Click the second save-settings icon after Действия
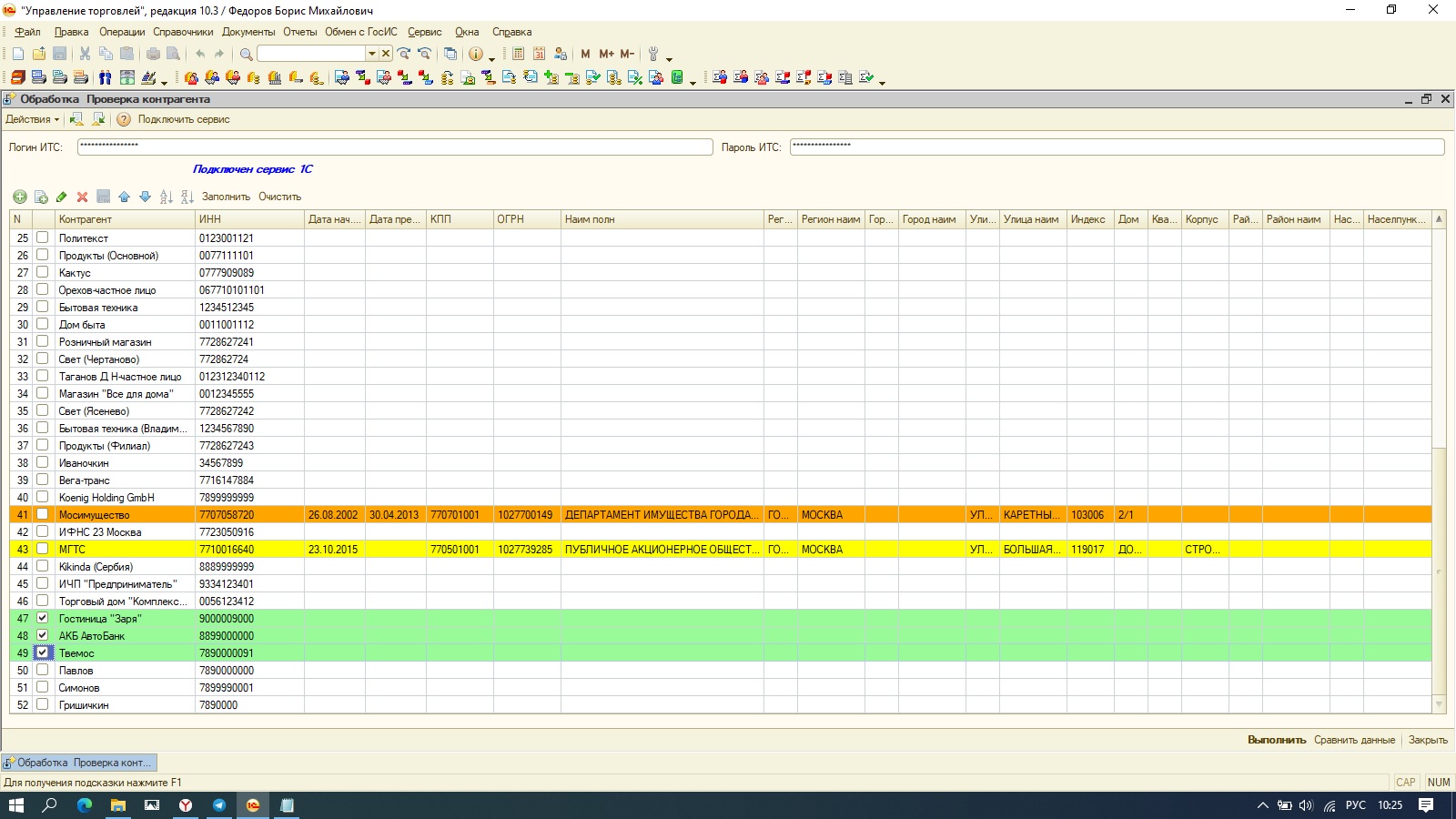 pos(98,119)
